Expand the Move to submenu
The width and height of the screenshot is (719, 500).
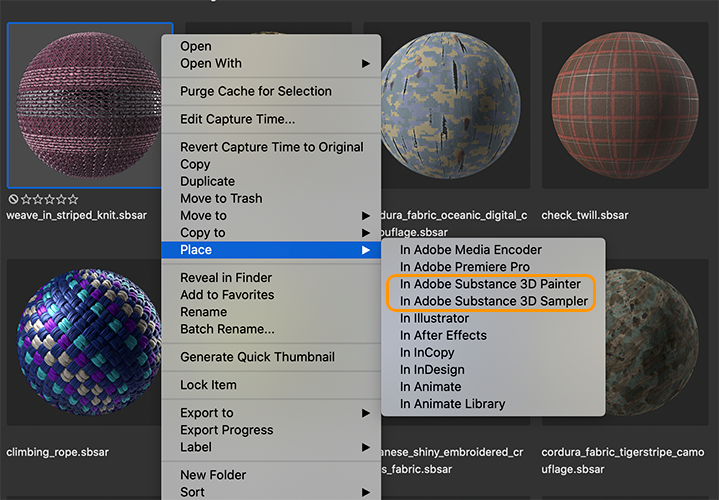tap(271, 216)
